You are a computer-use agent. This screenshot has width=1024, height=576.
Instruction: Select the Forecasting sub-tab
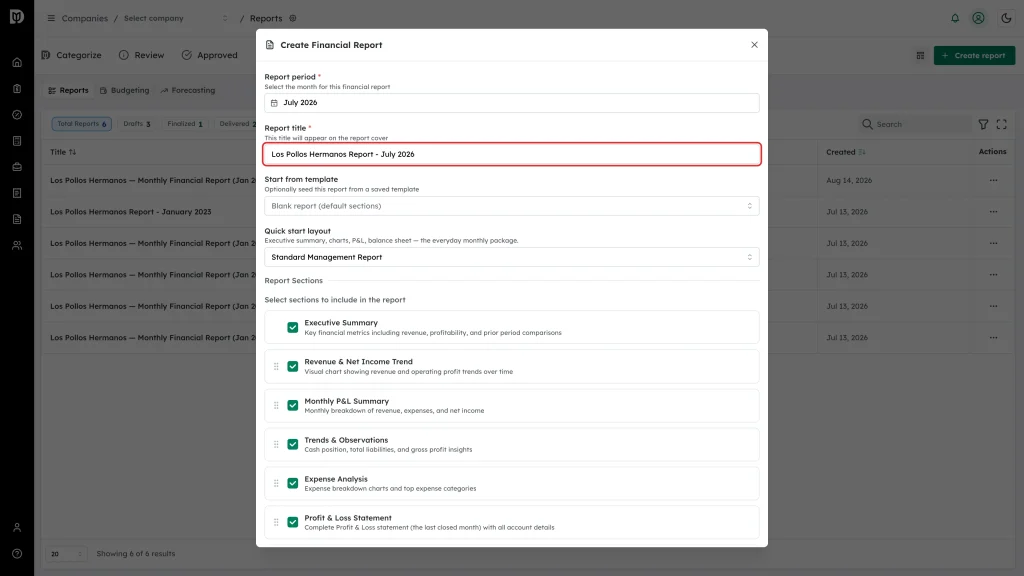click(x=188, y=90)
